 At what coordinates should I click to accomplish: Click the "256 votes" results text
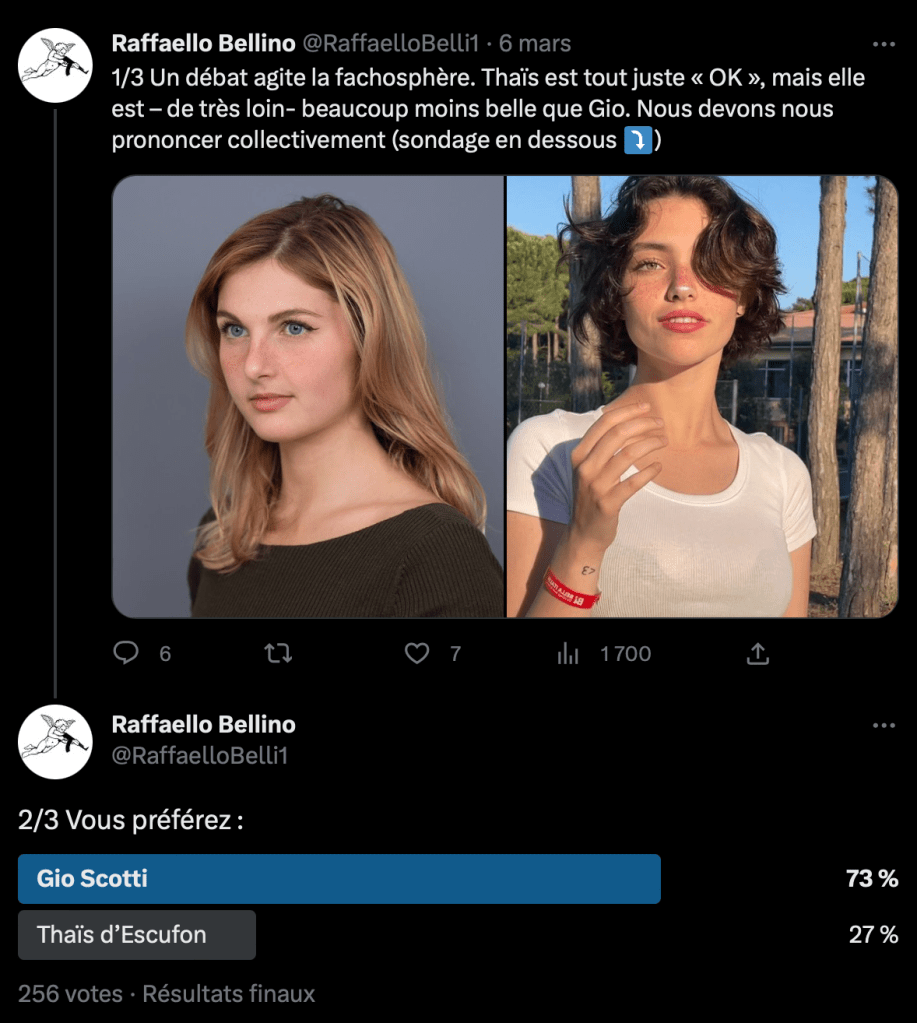(70, 994)
